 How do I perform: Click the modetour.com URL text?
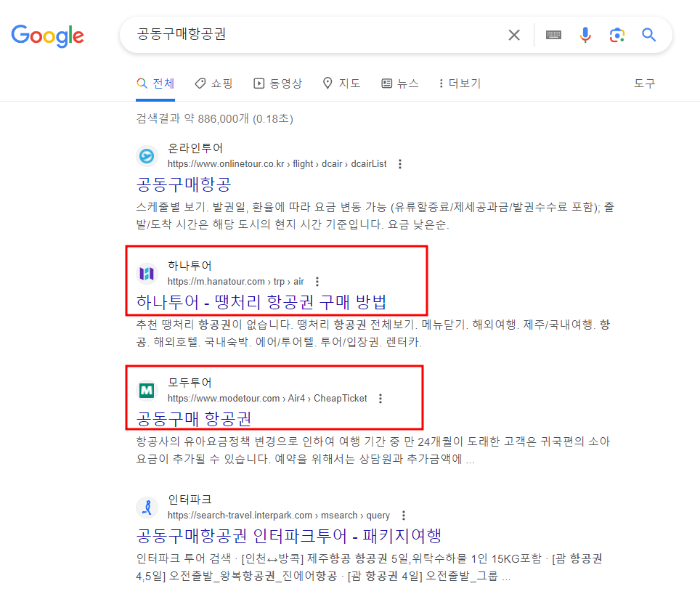click(267, 398)
